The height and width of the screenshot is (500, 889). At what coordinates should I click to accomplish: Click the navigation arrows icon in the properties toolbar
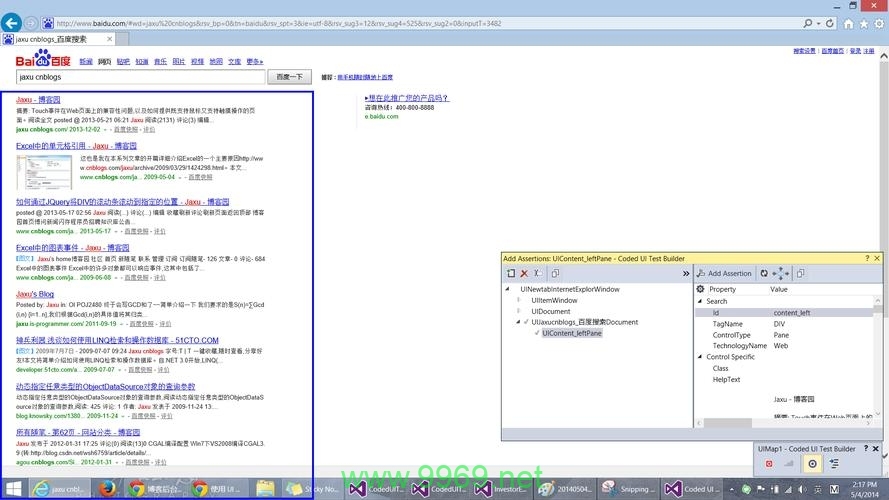click(x=781, y=273)
